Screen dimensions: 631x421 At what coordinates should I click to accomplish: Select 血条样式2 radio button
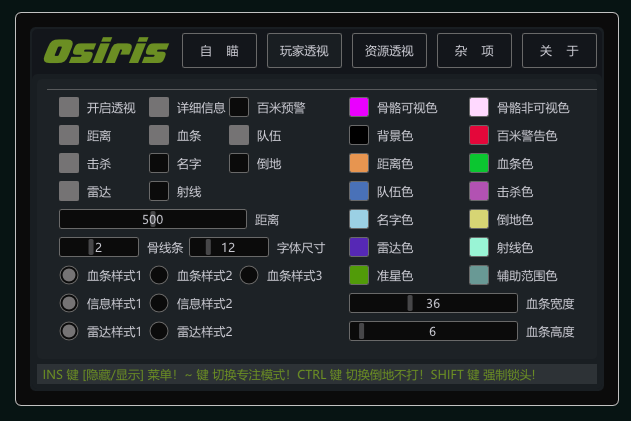pyautogui.click(x=159, y=275)
